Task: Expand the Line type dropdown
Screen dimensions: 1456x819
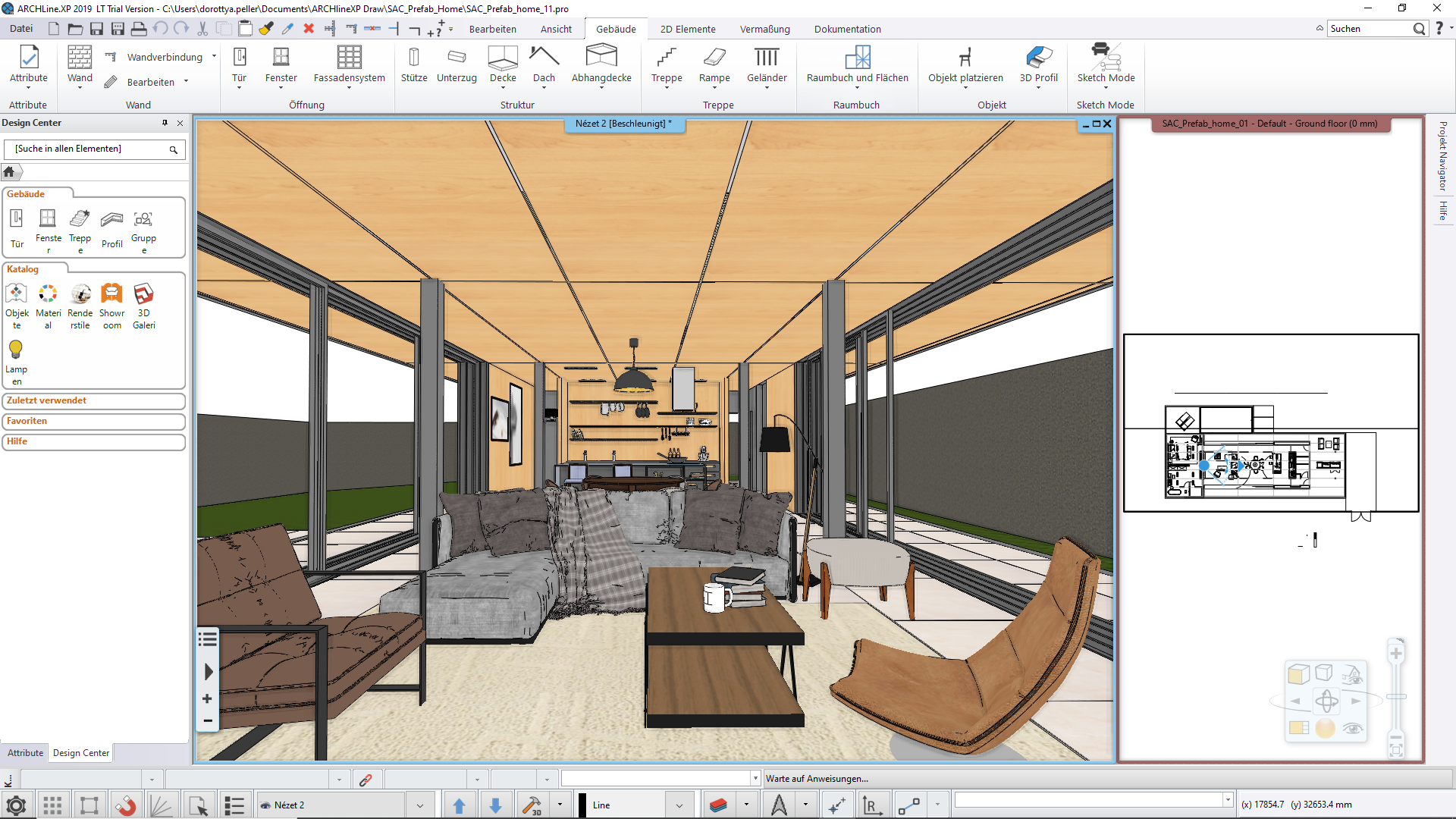Action: pos(679,805)
